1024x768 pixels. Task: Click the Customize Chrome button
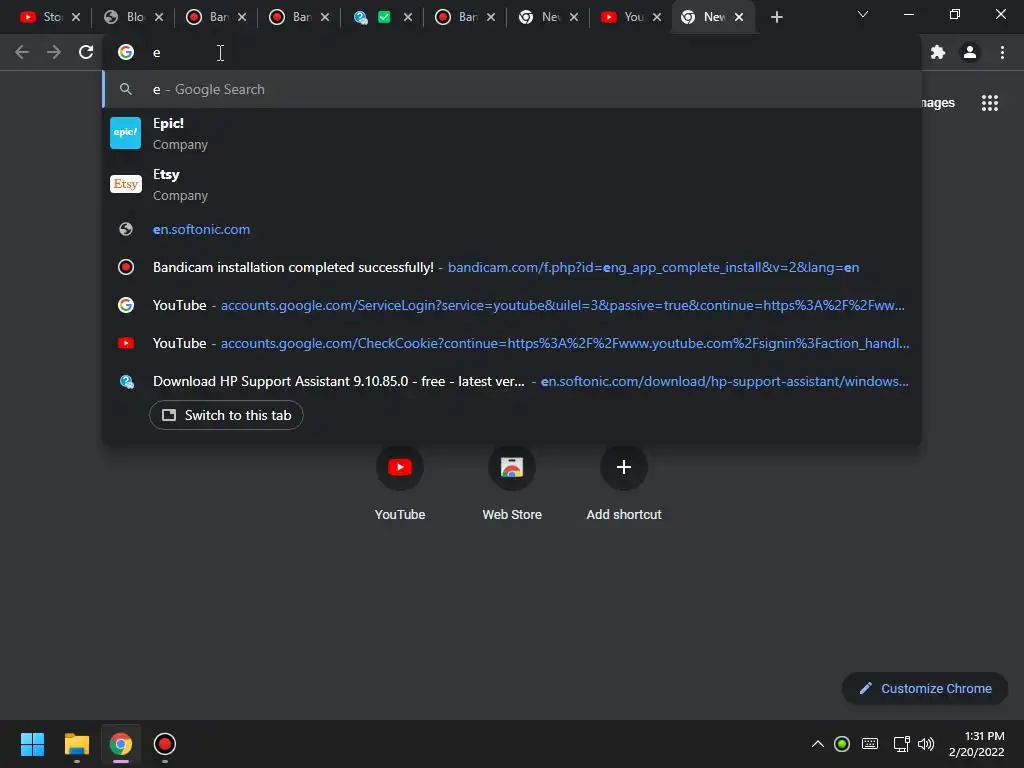[925, 688]
